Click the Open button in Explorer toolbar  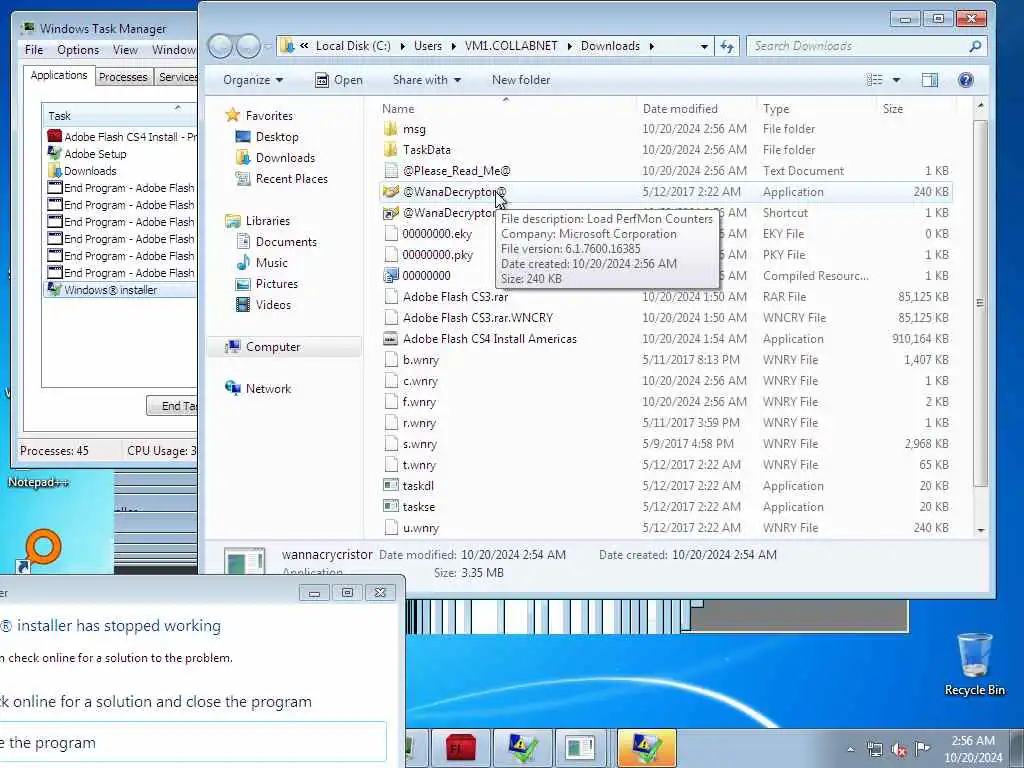(338, 80)
